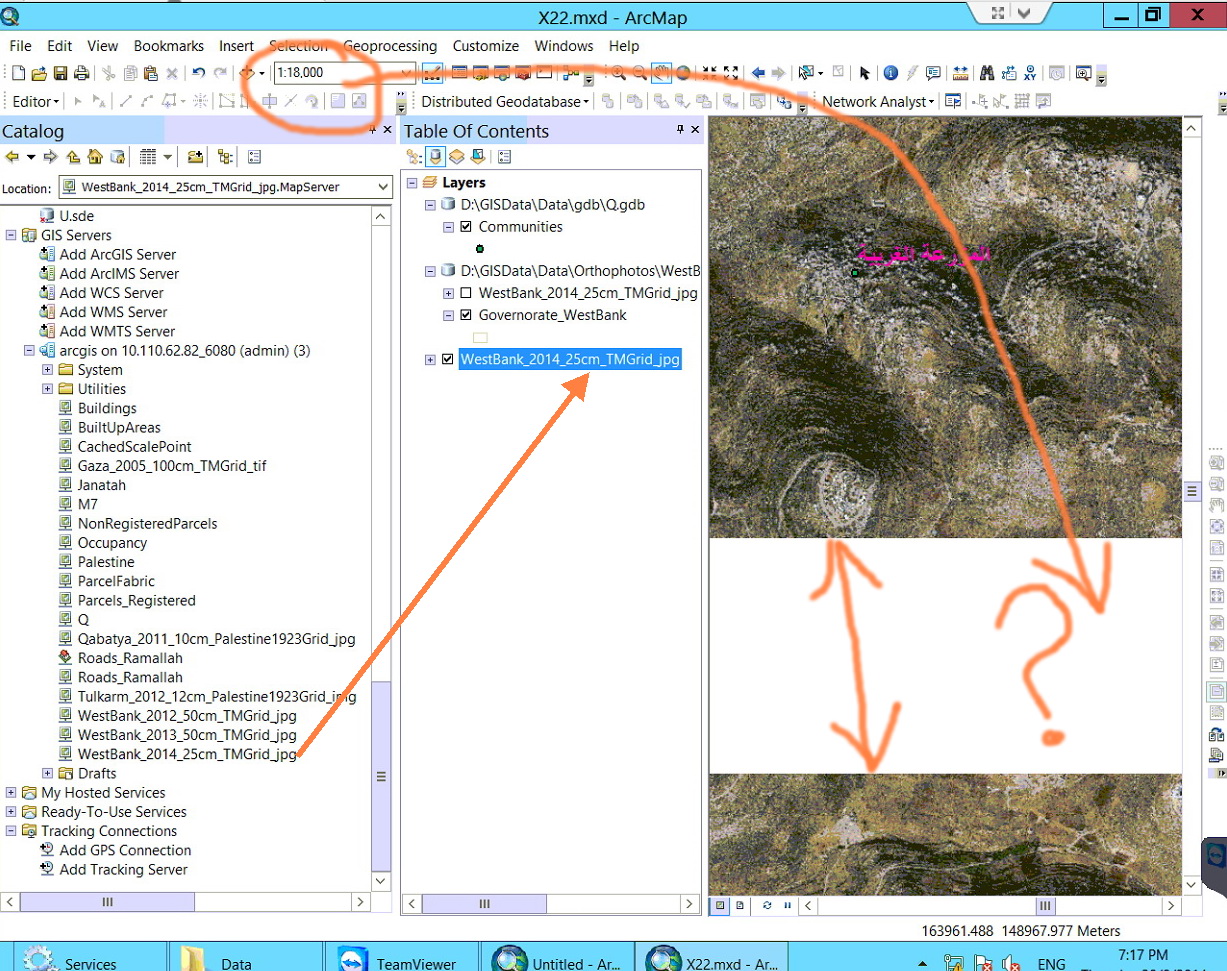Open the Catalog Location dropdown
The height and width of the screenshot is (971, 1227).
pyautogui.click(x=384, y=187)
